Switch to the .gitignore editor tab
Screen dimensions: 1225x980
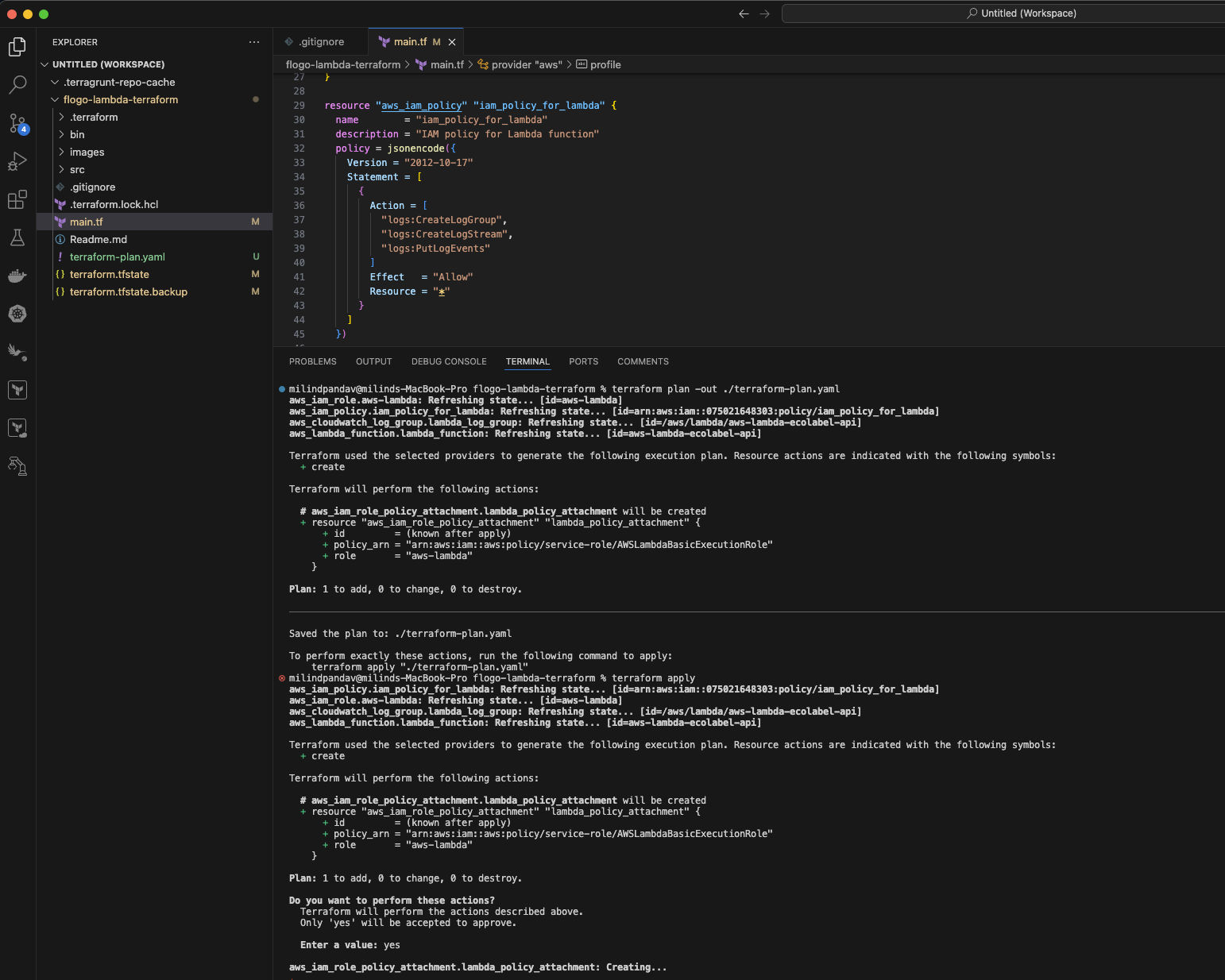[x=321, y=42]
